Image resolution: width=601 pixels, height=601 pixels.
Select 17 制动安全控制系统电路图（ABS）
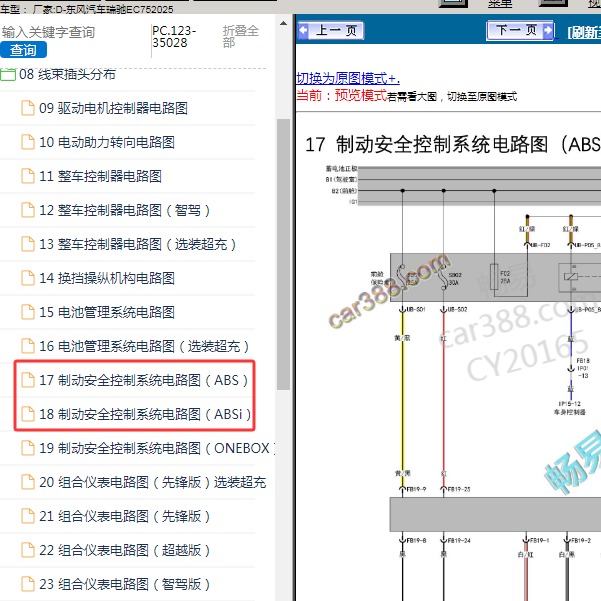click(x=144, y=380)
